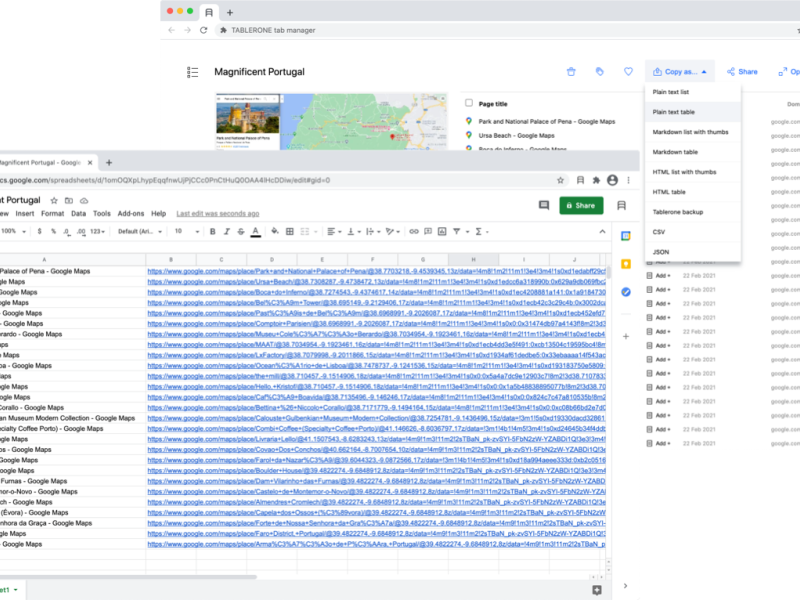Choose Plain text table from Copy as
This screenshot has height=600, width=800.
click(692, 112)
